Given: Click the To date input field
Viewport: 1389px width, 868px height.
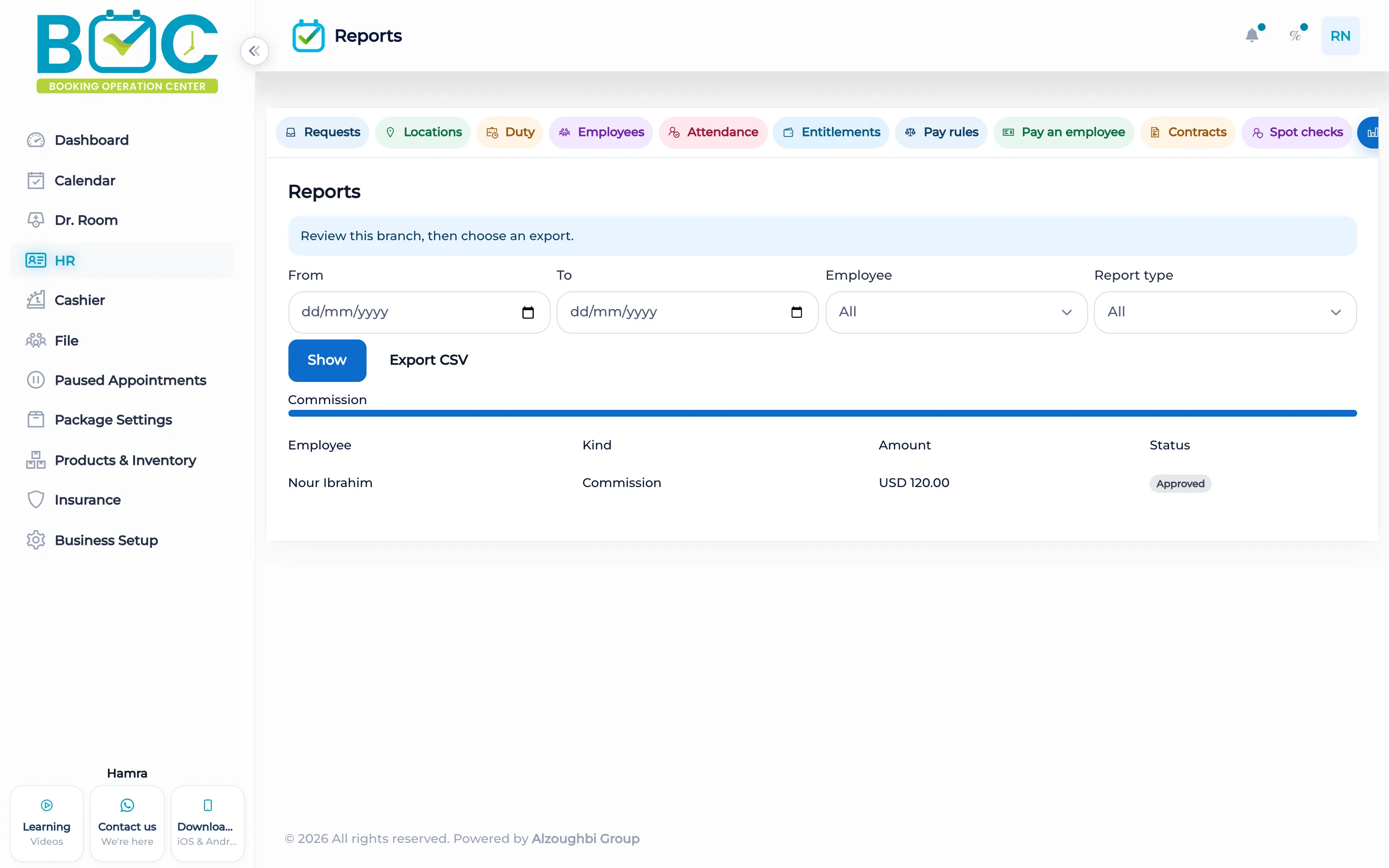Looking at the screenshot, I should point(688,312).
